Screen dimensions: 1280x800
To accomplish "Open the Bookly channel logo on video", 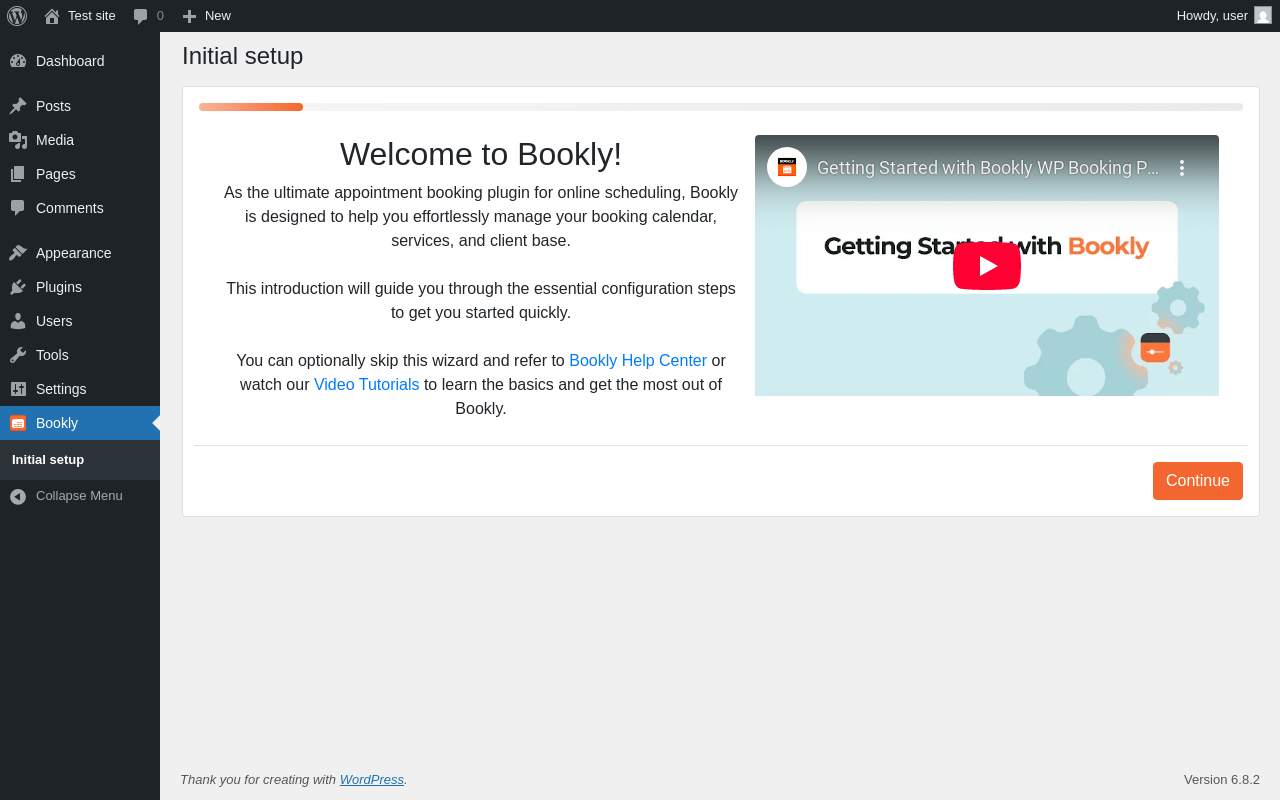I will tap(787, 167).
